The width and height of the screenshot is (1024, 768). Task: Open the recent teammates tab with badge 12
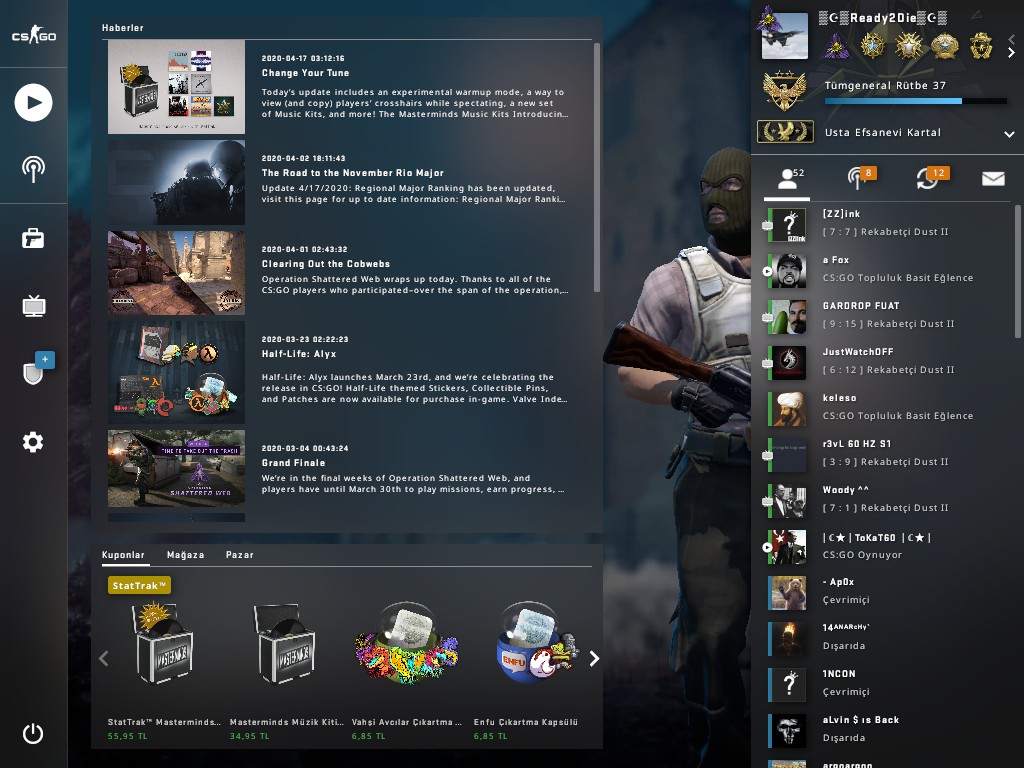coord(932,178)
